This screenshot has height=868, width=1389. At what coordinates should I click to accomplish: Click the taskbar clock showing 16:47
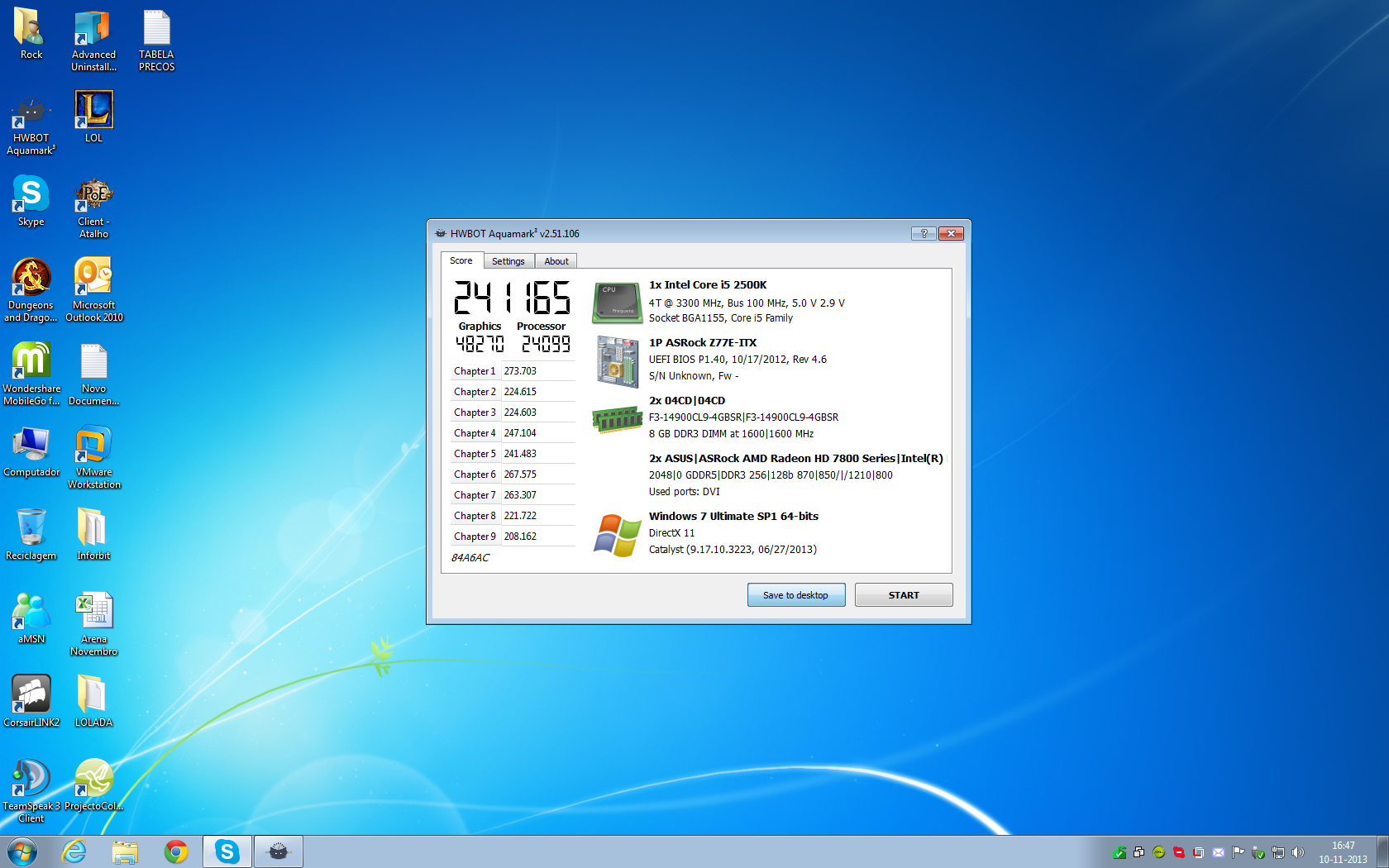(1343, 852)
